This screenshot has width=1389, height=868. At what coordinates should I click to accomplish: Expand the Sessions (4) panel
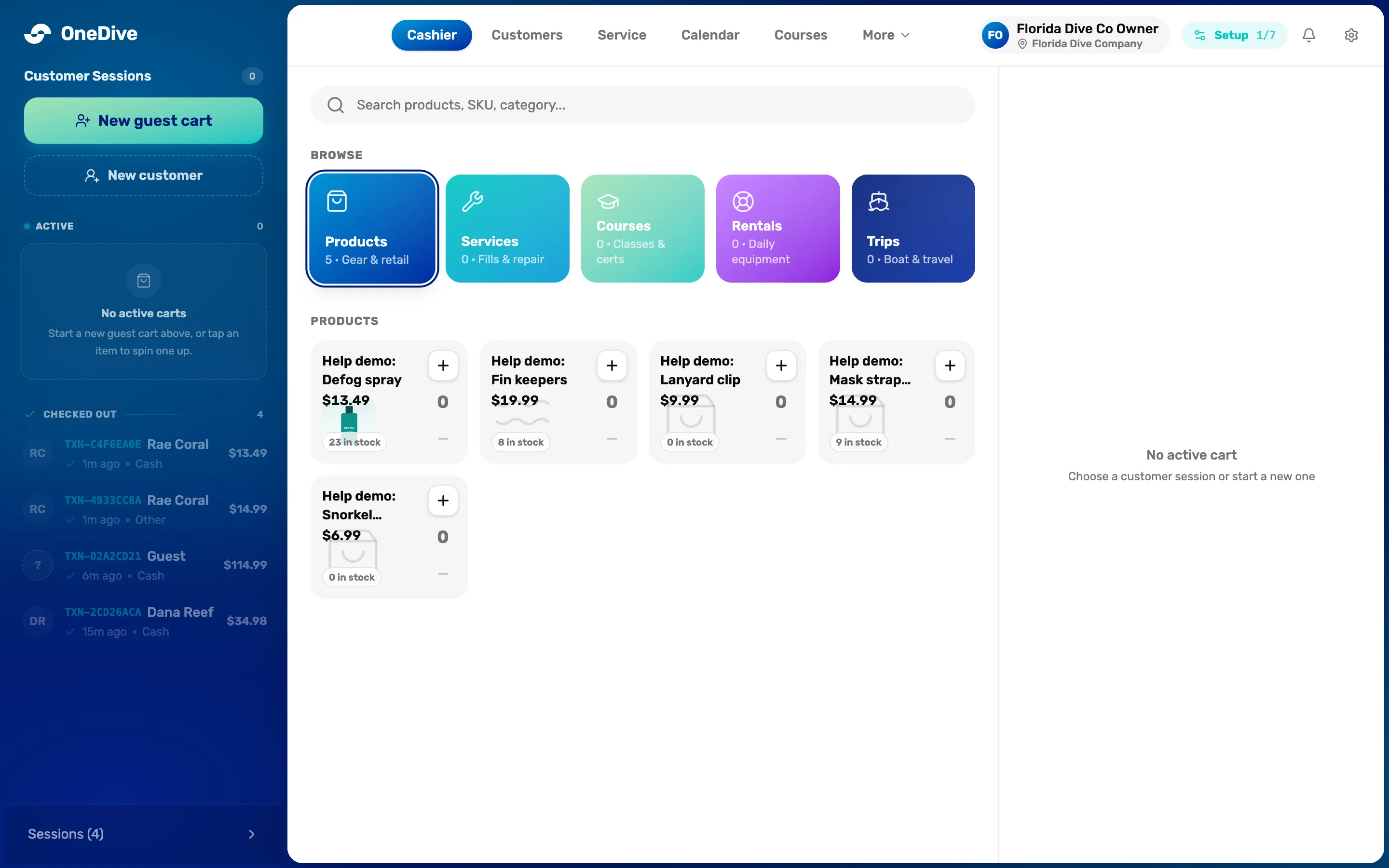point(143,834)
